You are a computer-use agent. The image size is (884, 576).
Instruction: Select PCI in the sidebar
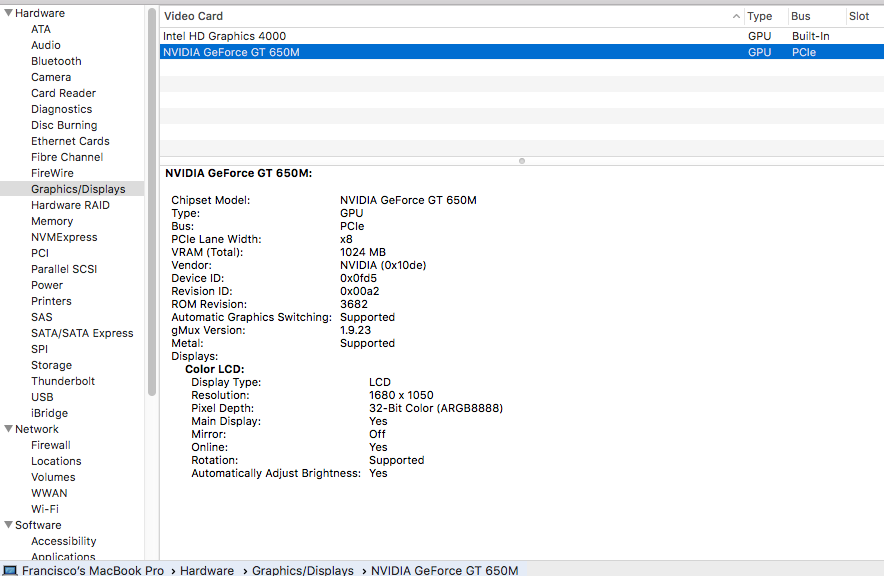[x=40, y=253]
